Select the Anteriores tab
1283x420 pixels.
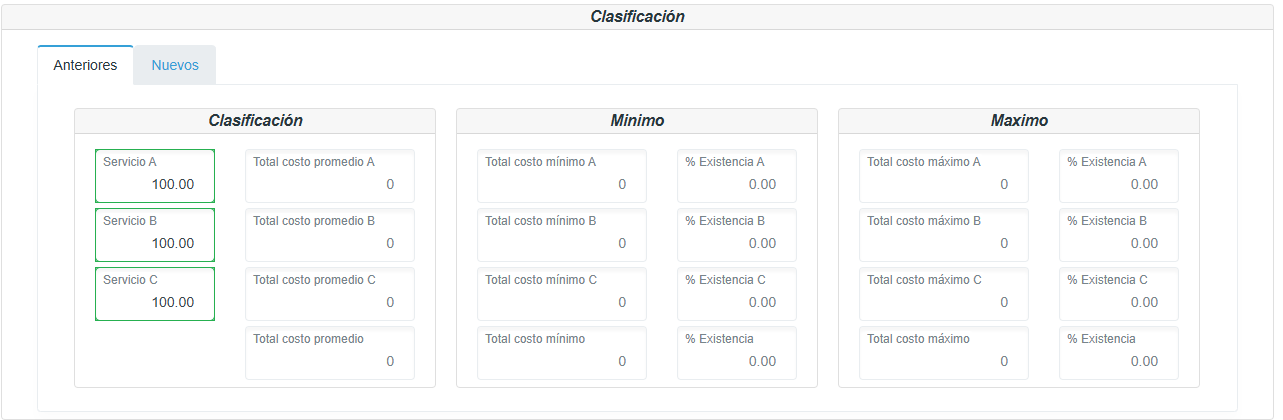[x=85, y=66]
